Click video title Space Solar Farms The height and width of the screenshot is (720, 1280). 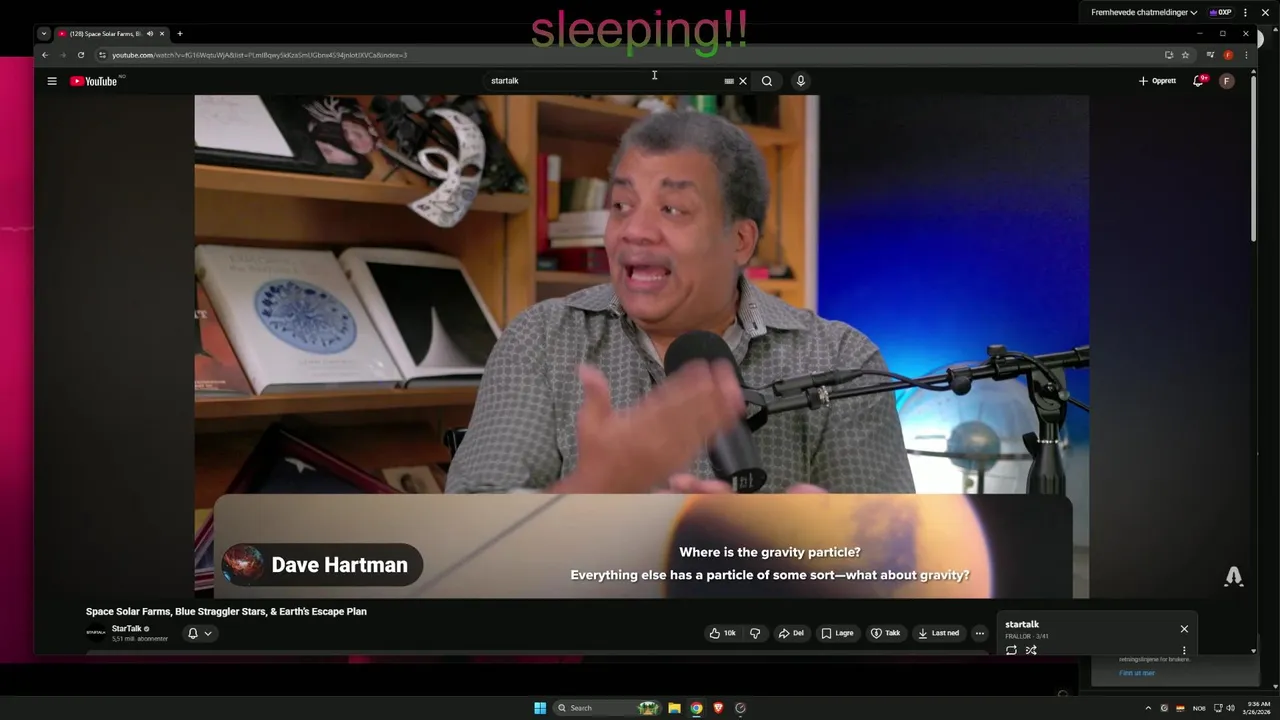point(226,611)
